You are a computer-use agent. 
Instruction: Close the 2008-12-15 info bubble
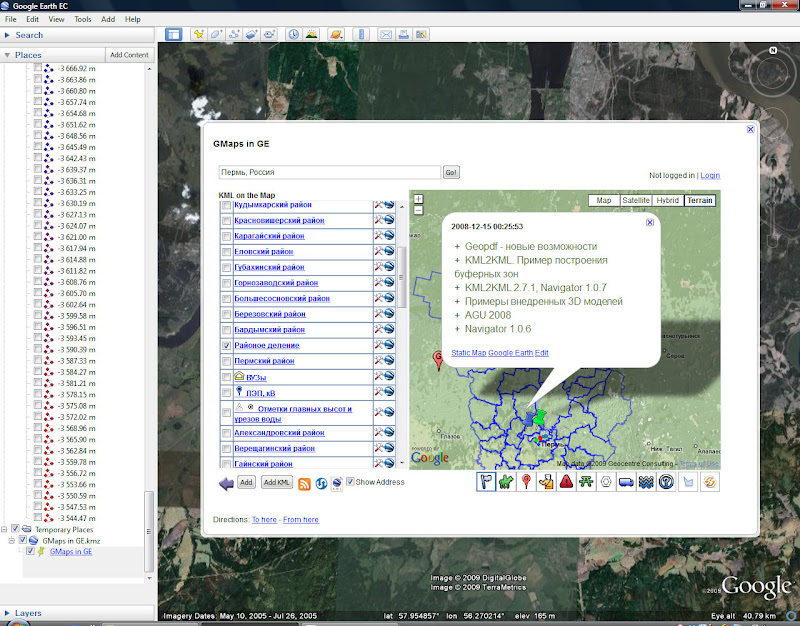tap(649, 222)
